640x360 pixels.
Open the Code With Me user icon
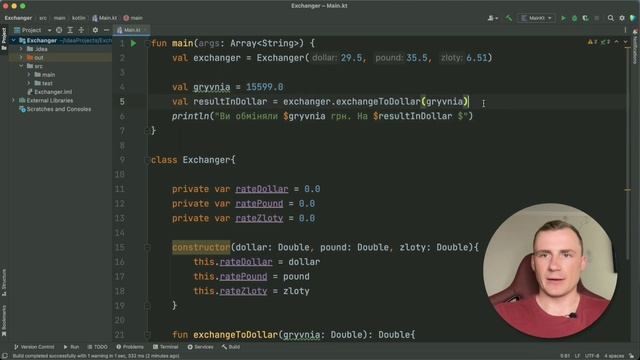(492, 18)
